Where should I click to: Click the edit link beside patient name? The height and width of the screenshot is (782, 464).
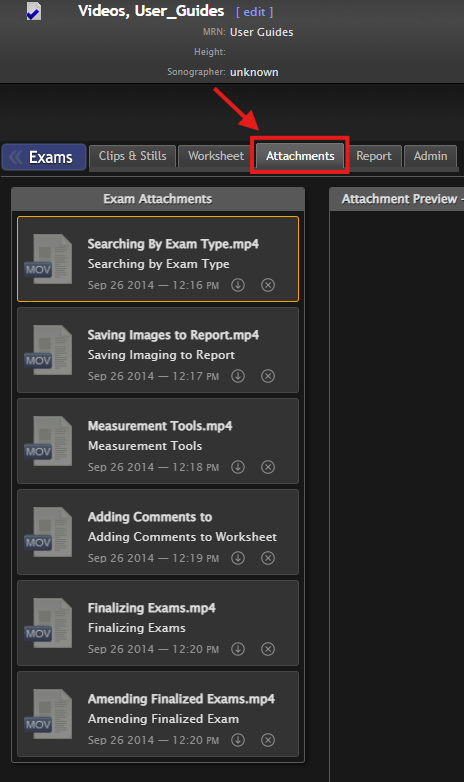point(254,12)
